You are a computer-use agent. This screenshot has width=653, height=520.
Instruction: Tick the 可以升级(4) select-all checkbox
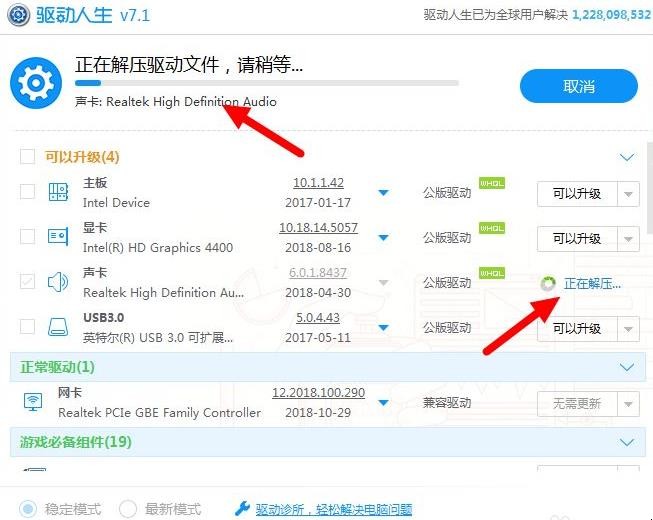[x=27, y=157]
